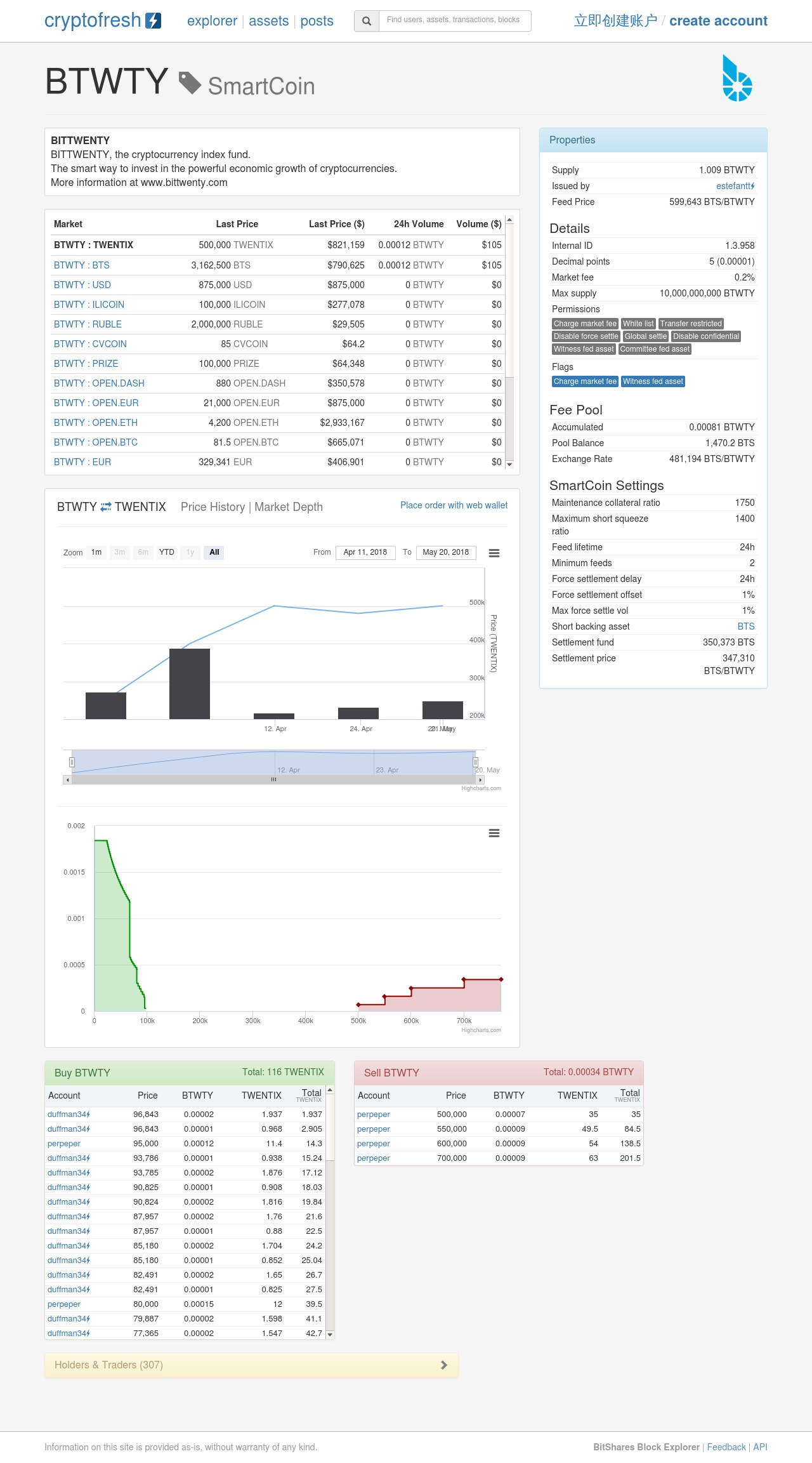Screen dimensions: 812x1463
Task: Select the 1y zoom button
Action: 190,552
